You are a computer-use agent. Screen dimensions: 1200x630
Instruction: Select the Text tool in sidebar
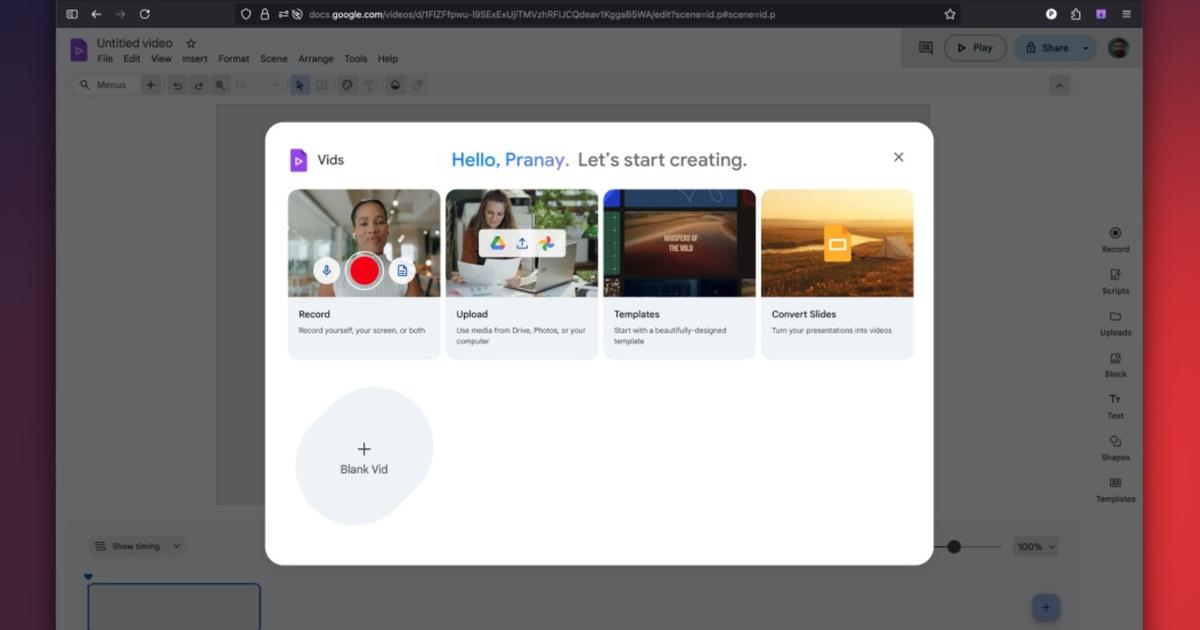click(1115, 400)
